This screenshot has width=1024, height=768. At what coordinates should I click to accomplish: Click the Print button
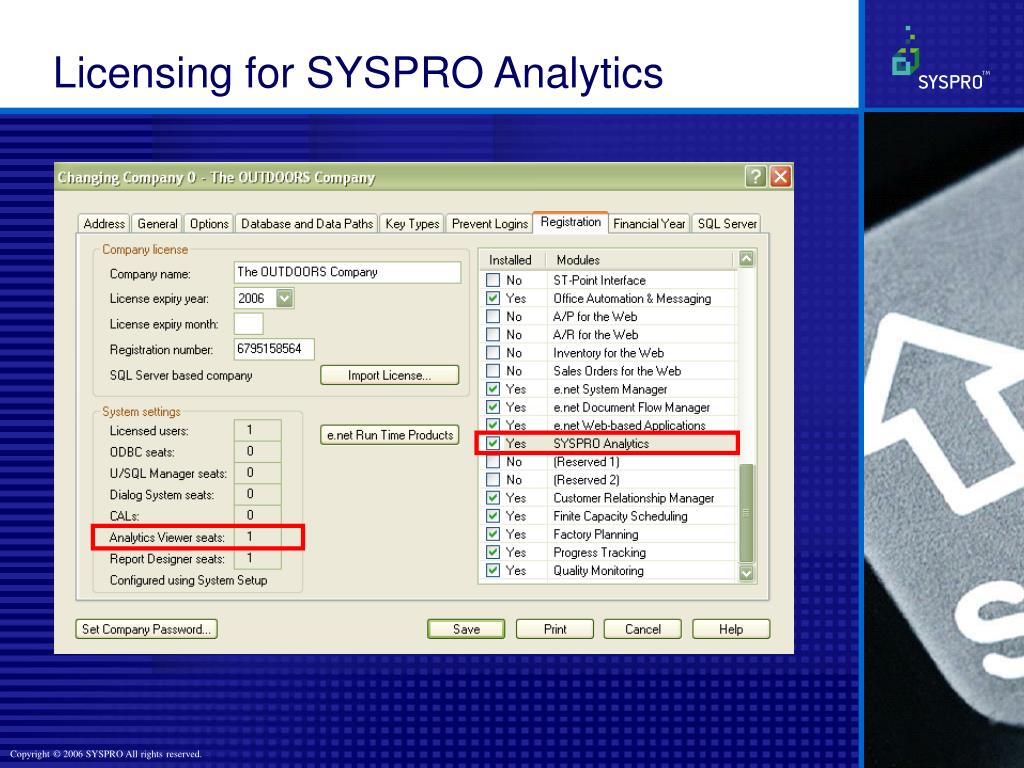click(x=555, y=630)
